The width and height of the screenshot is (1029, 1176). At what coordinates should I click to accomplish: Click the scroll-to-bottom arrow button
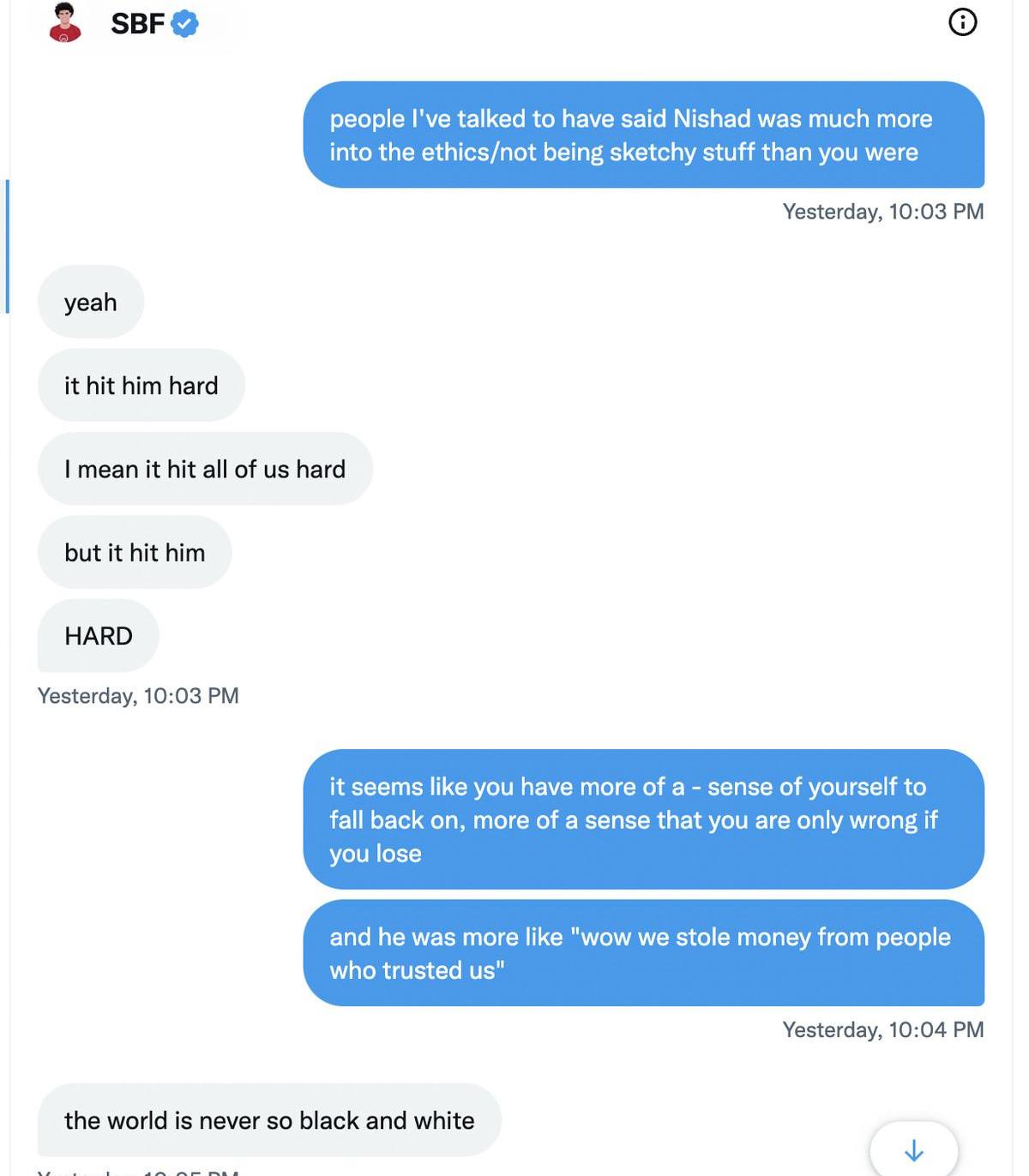913,1150
